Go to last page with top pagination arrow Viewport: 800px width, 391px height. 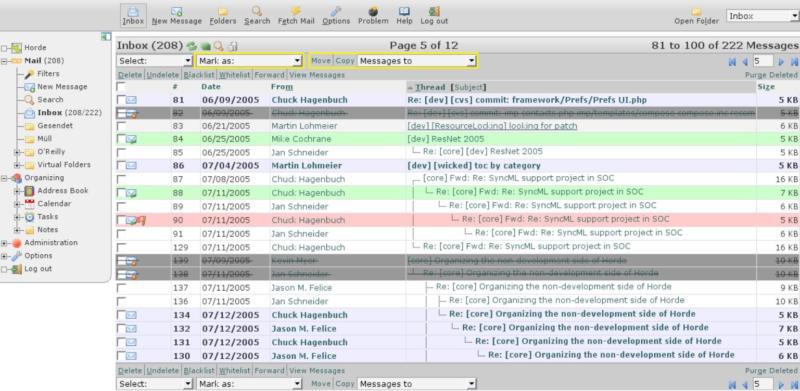pos(794,62)
